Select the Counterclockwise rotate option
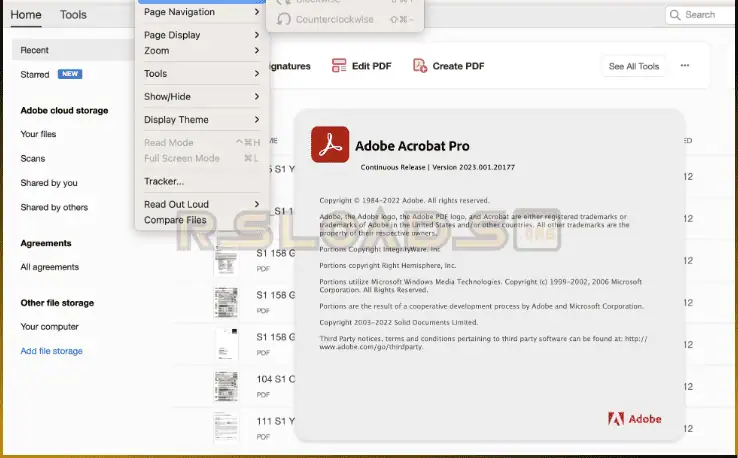 (x=345, y=19)
